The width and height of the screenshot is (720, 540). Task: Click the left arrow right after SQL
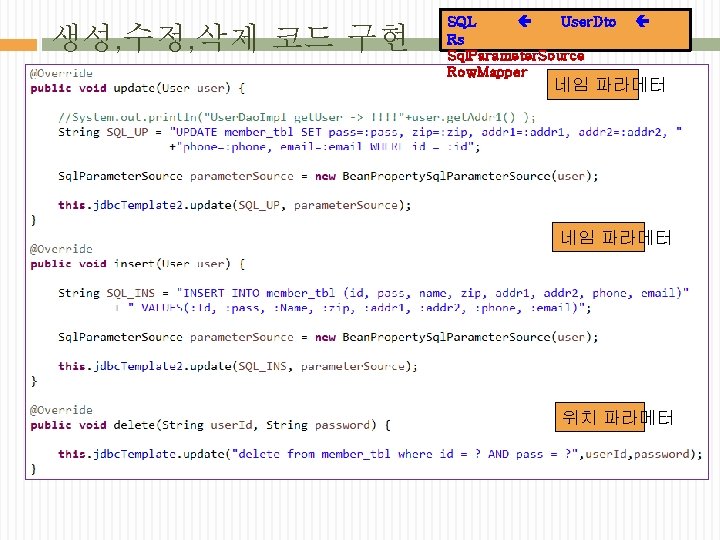524,21
